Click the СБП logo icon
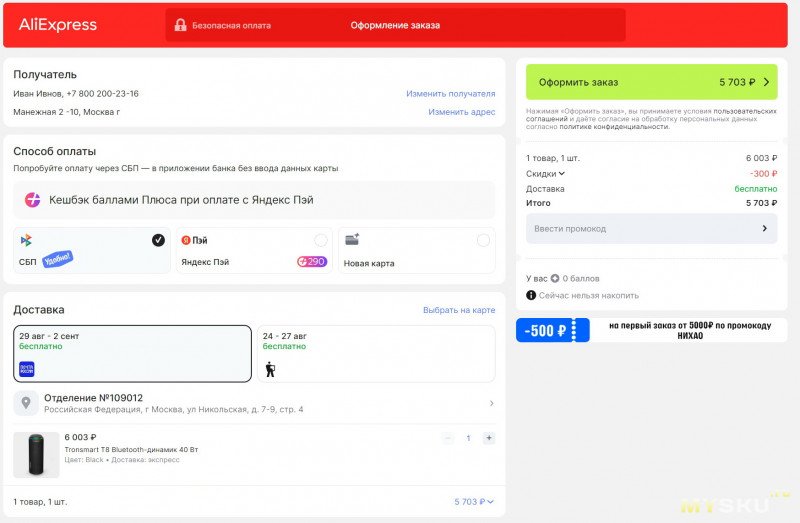The width and height of the screenshot is (800, 523). pos(26,240)
